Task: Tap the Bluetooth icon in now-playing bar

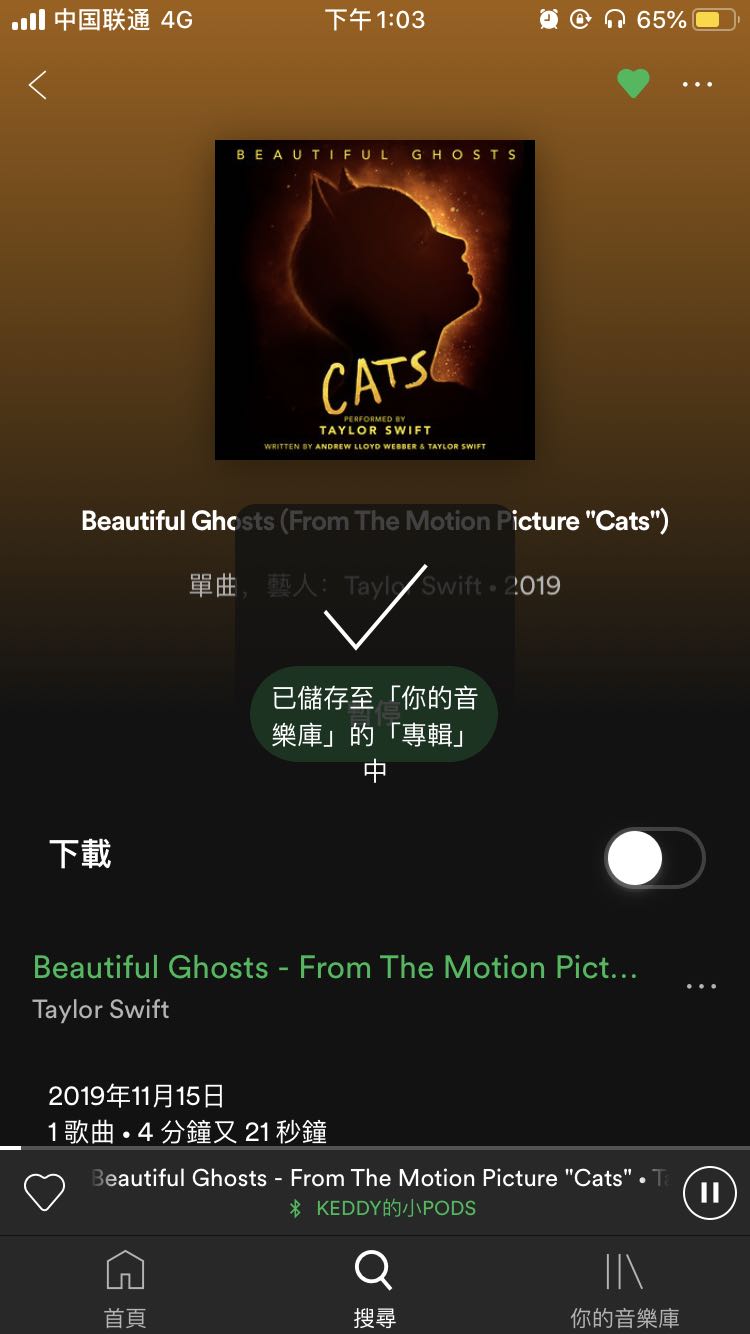Action: (295, 1208)
